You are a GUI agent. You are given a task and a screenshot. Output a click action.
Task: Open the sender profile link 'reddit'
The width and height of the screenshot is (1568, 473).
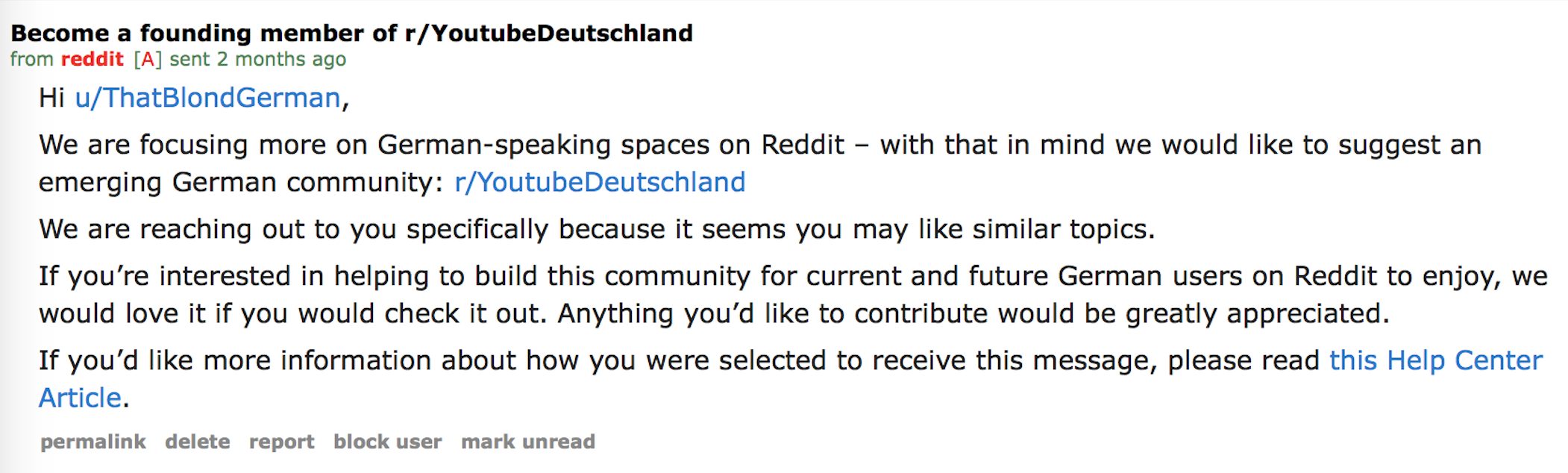(92, 60)
